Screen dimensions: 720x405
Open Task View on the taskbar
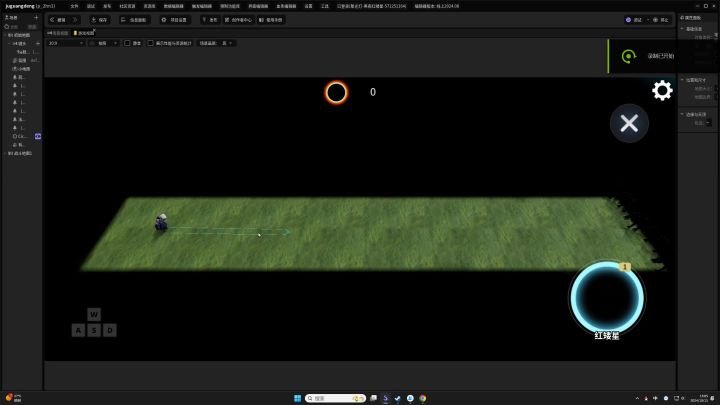coord(373,398)
